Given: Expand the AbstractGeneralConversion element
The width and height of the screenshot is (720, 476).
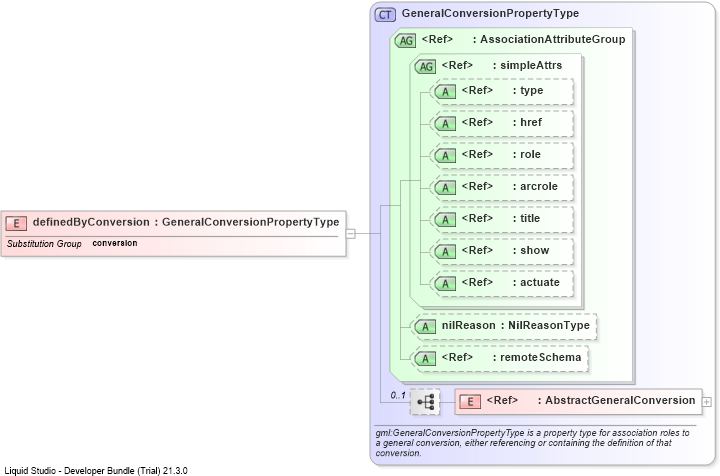Looking at the screenshot, I should [707, 402].
